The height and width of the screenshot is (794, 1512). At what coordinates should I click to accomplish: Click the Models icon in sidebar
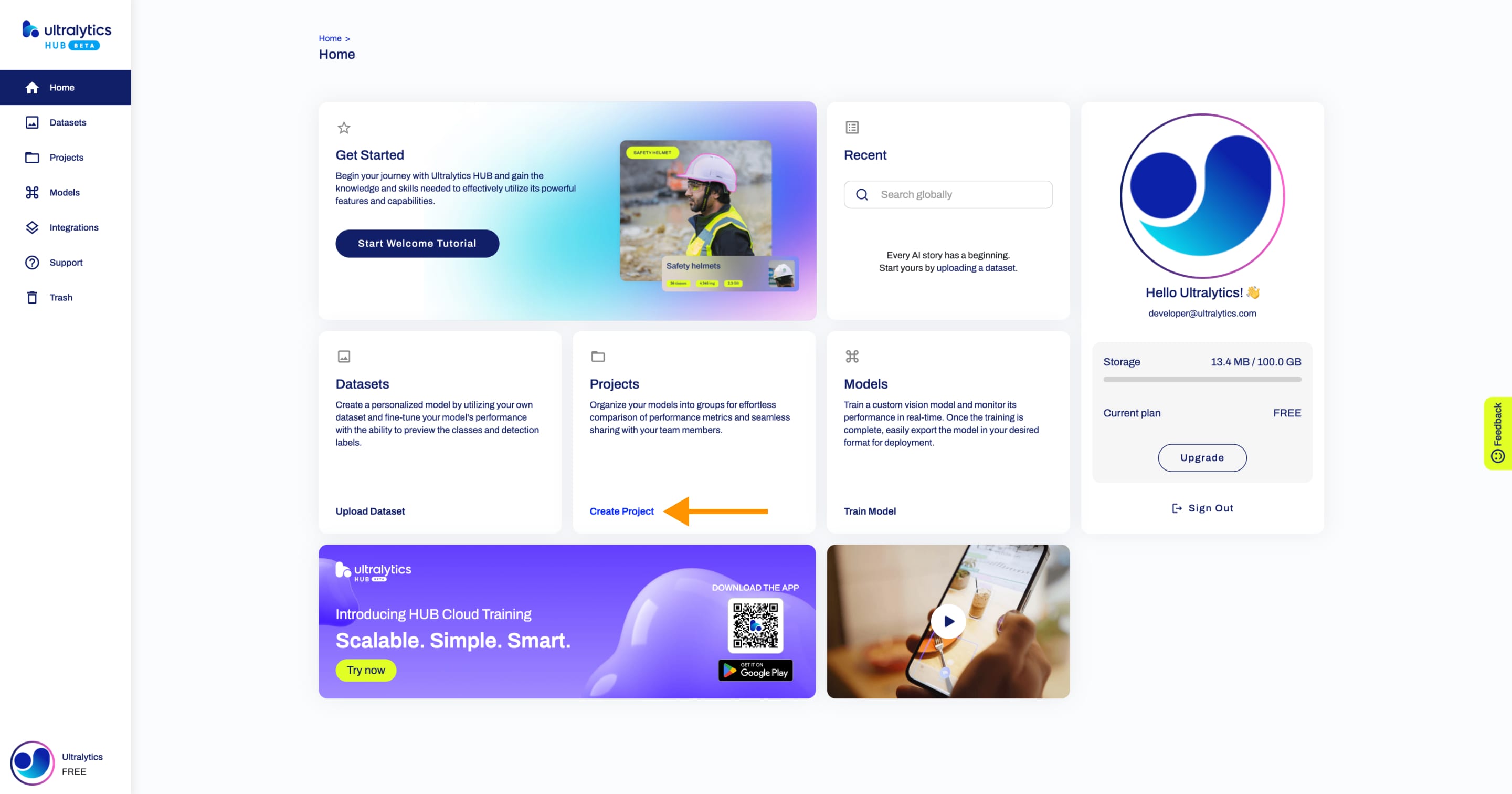pos(32,192)
